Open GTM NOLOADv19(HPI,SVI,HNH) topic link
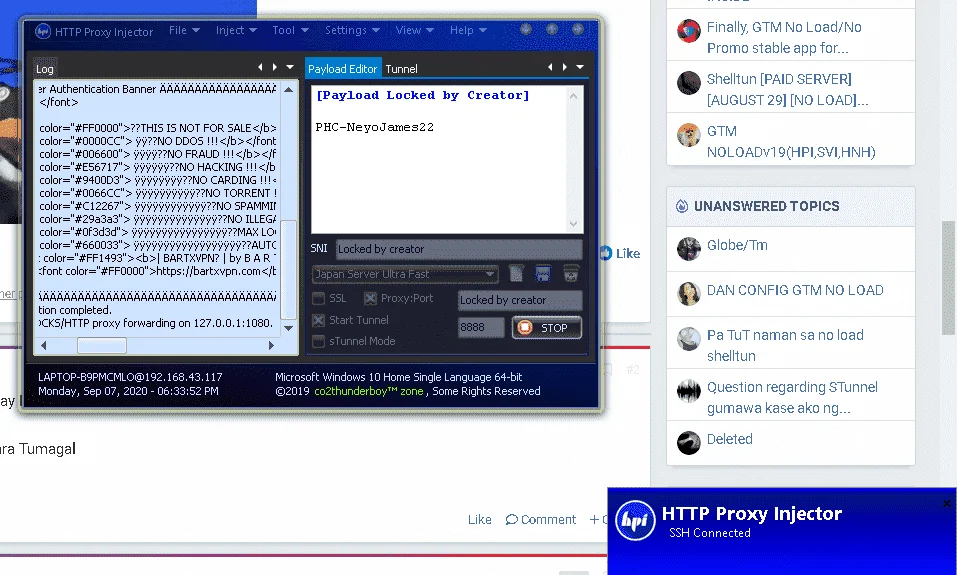 tap(791, 141)
